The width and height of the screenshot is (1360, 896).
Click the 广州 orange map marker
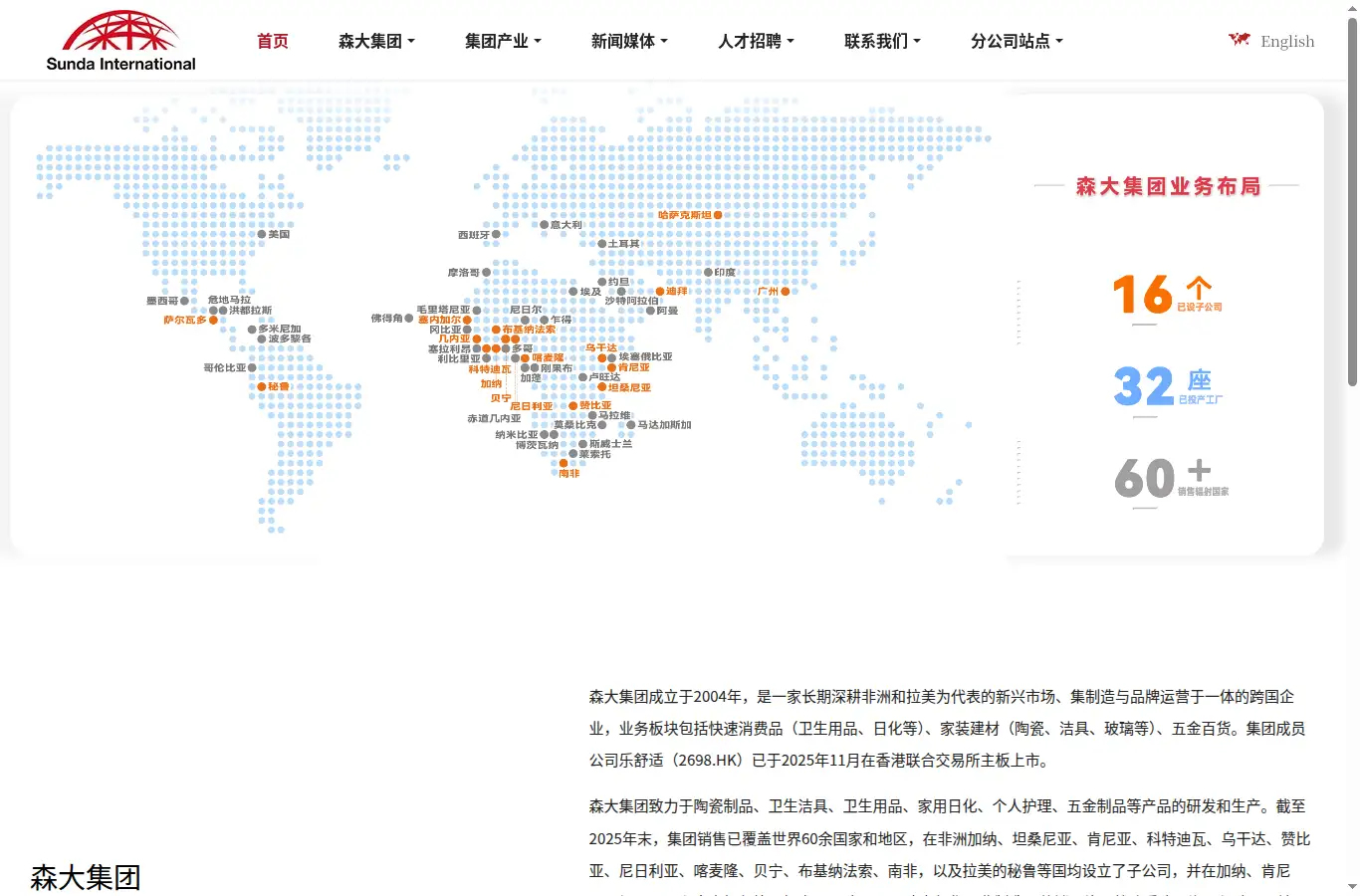coord(786,292)
